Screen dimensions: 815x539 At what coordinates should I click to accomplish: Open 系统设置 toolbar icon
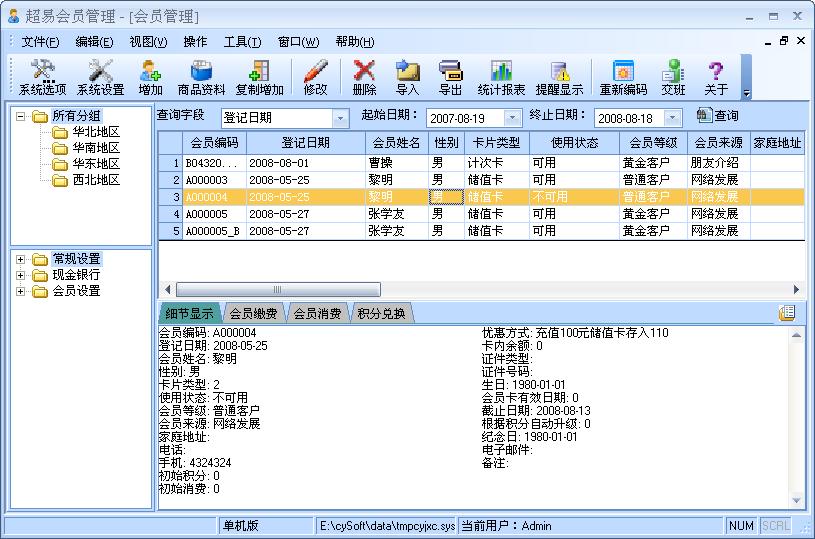point(100,77)
